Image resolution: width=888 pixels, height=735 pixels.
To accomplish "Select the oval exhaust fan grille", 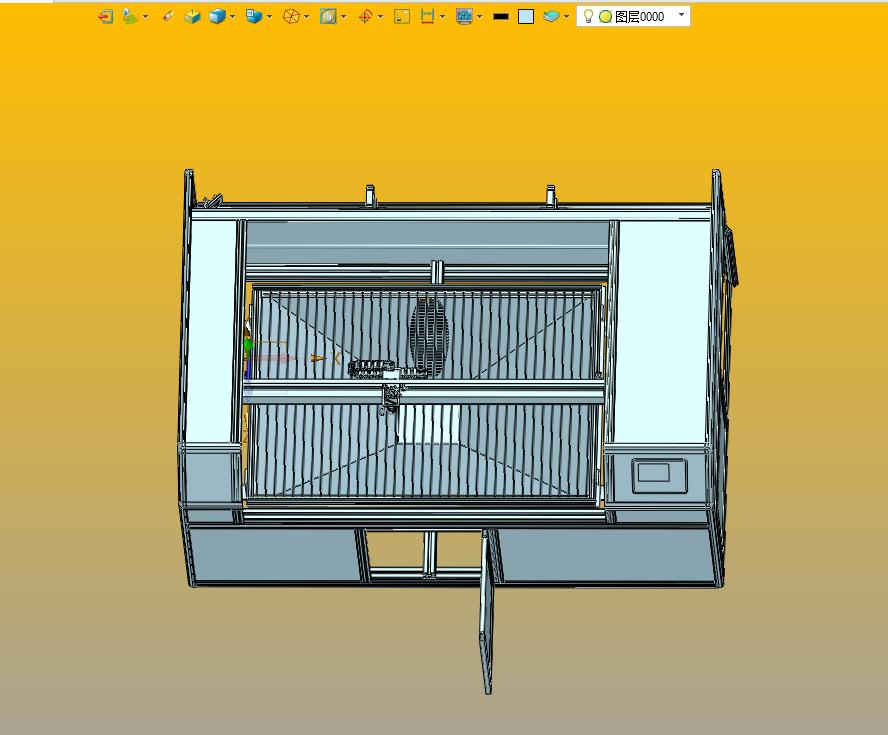I will click(x=429, y=337).
